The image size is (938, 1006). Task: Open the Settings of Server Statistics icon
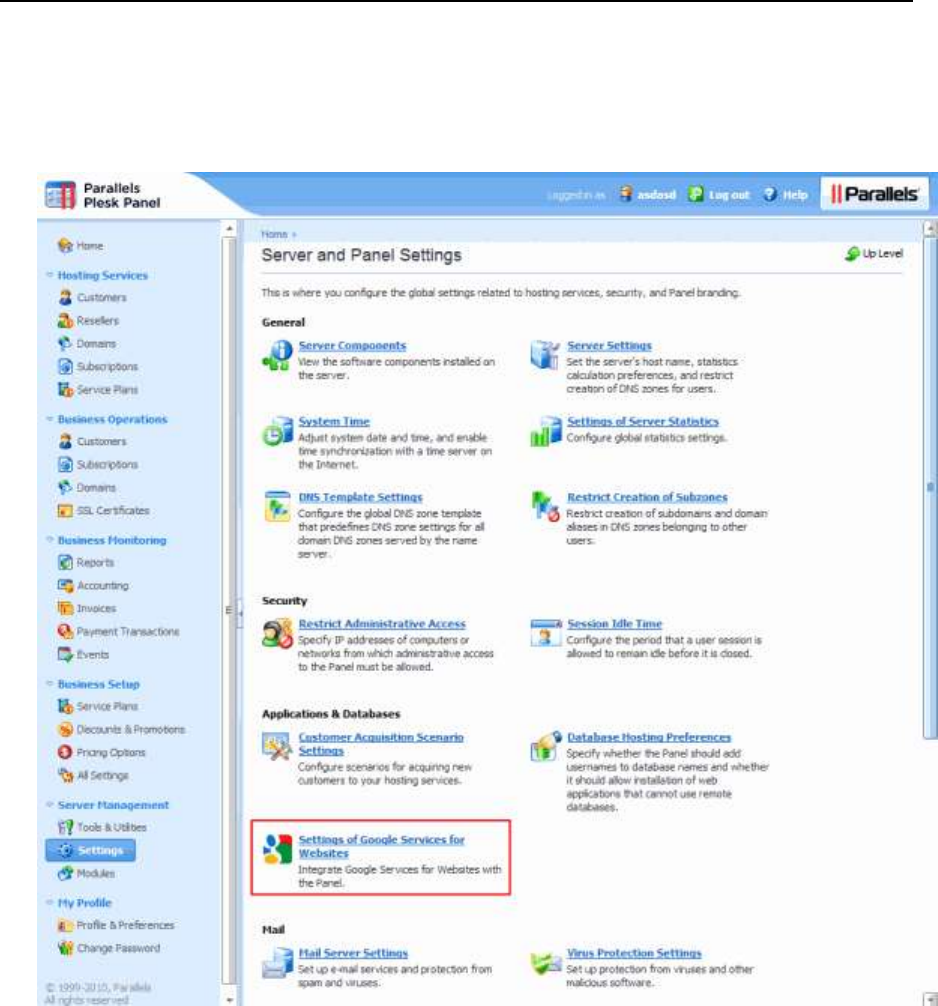545,431
